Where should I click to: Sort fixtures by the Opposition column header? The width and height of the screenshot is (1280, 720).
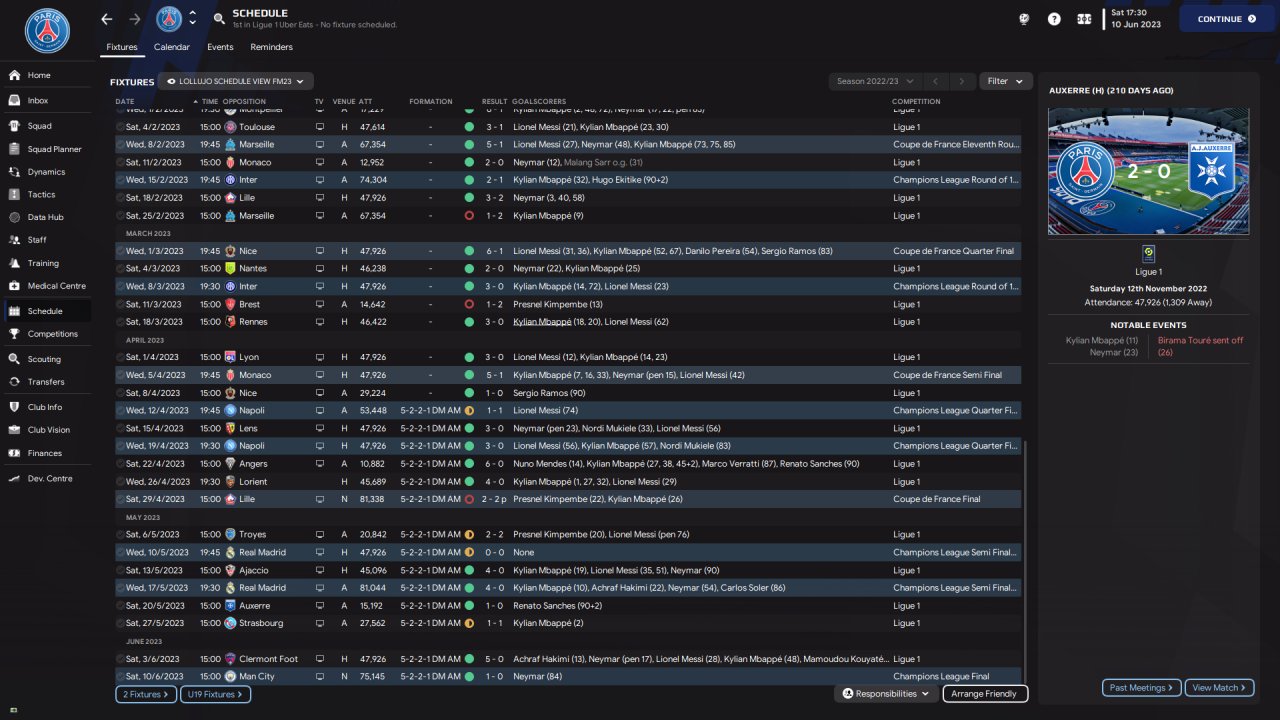[245, 101]
